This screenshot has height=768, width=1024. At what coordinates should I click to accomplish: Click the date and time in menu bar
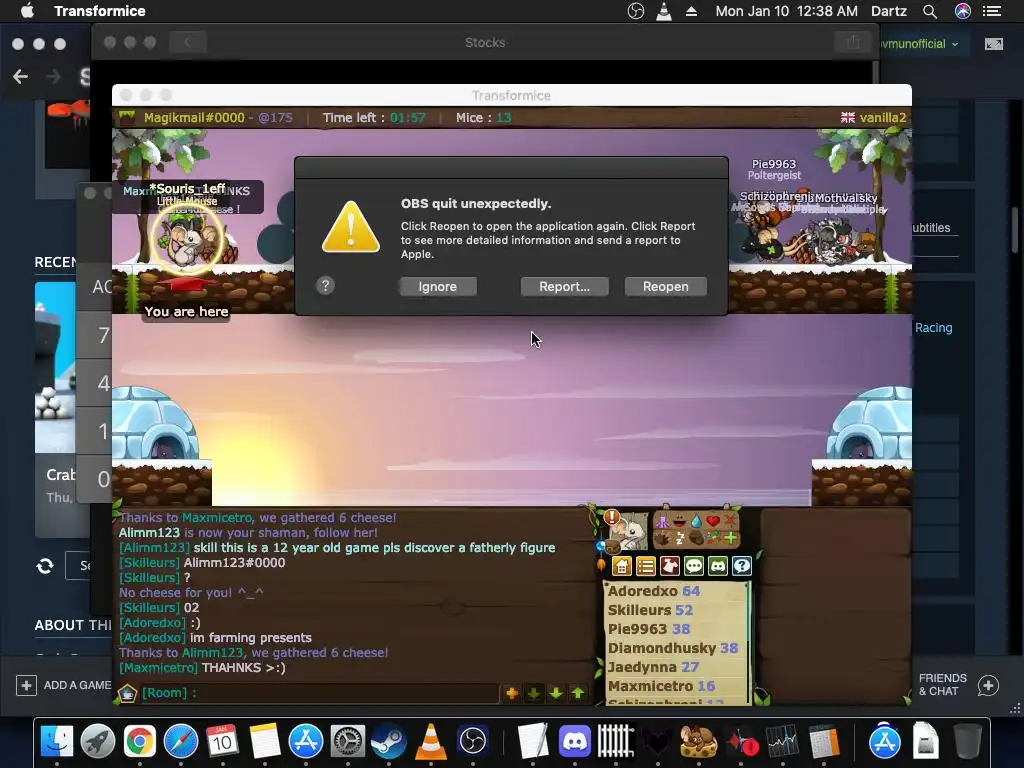786,11
